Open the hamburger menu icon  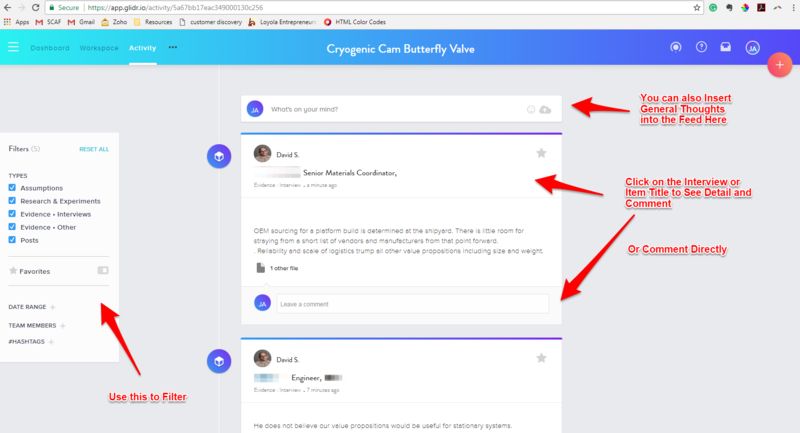(x=13, y=47)
